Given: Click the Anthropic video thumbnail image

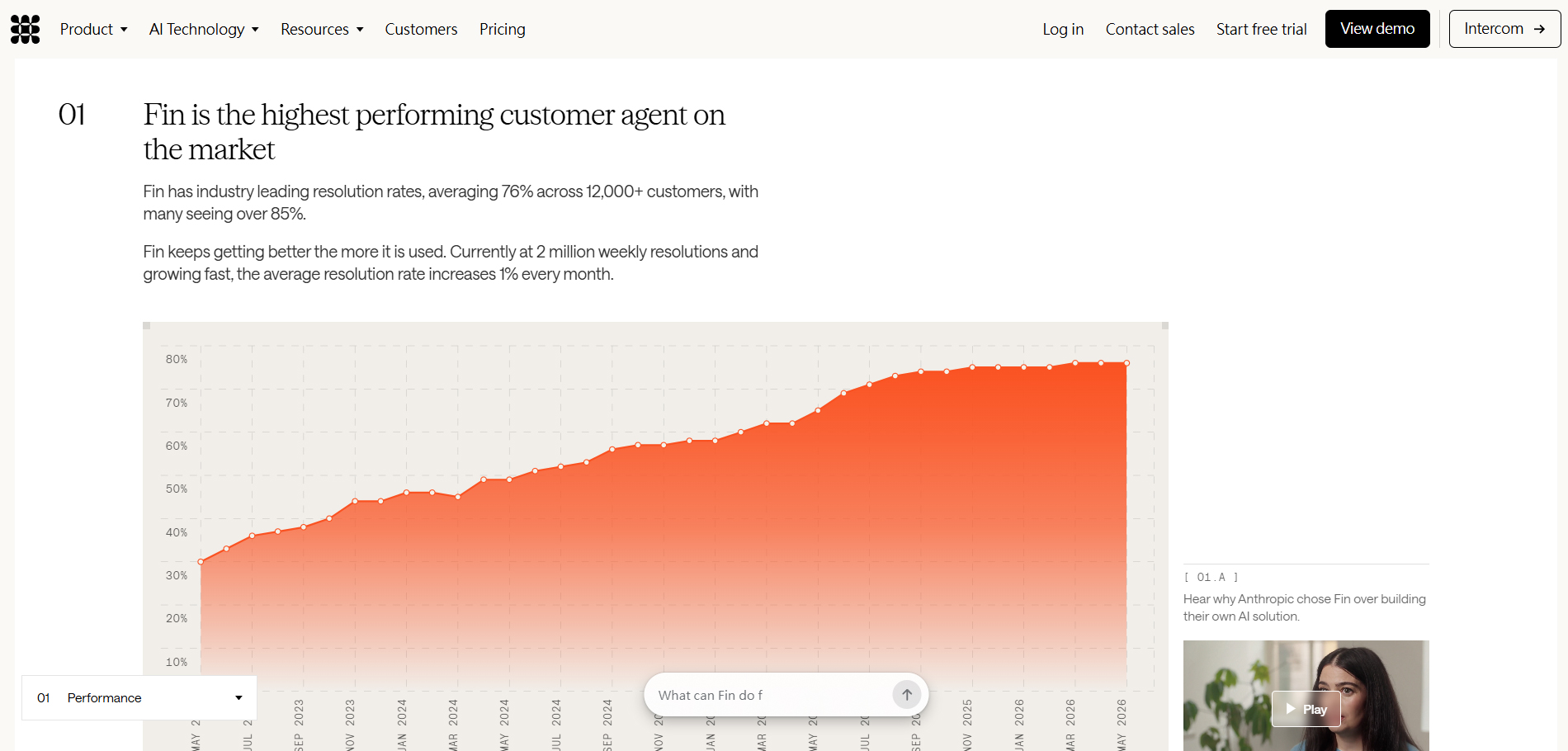Looking at the screenshot, I should (x=1306, y=696).
